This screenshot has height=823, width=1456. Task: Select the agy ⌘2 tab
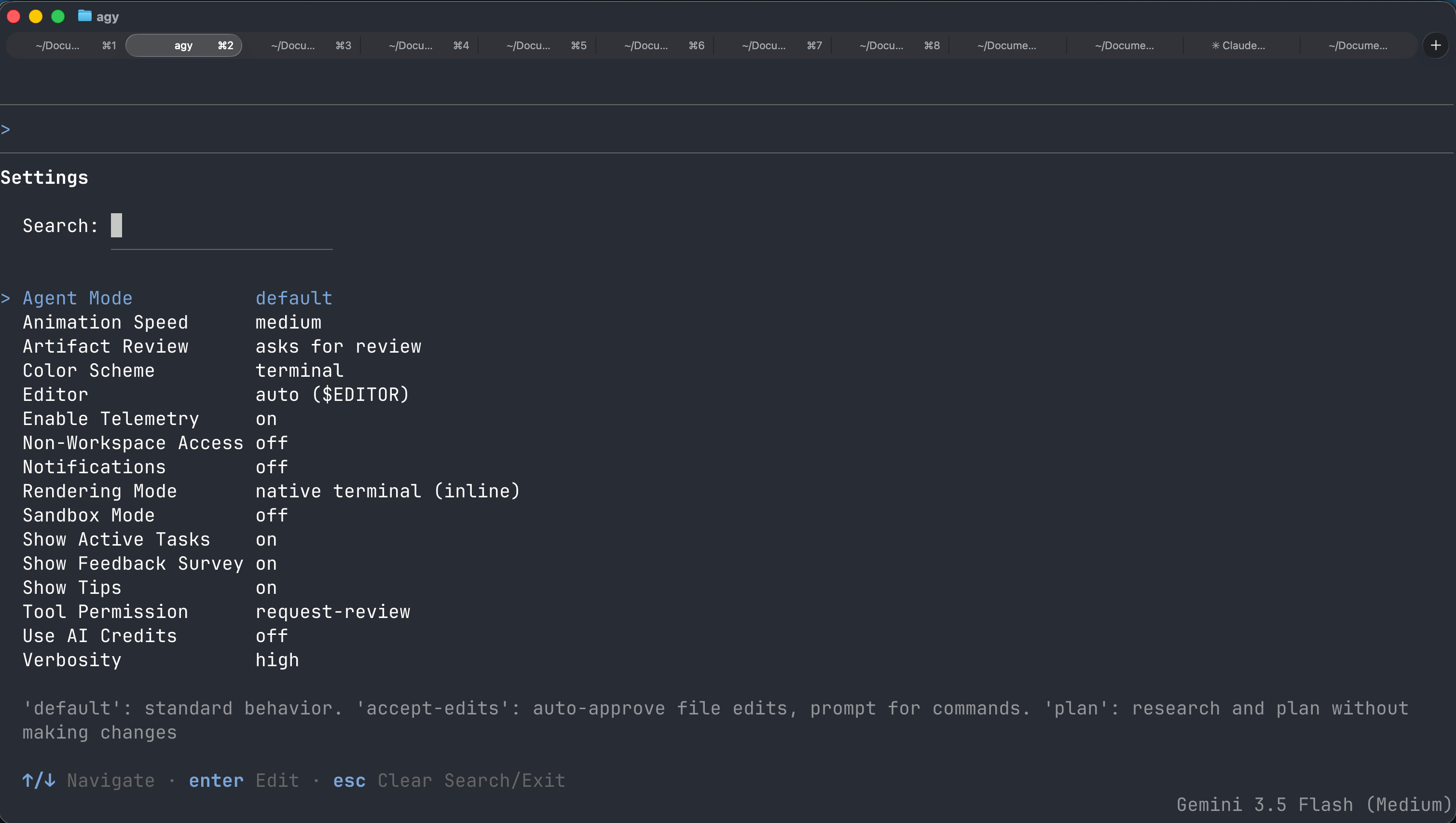pyautogui.click(x=184, y=45)
